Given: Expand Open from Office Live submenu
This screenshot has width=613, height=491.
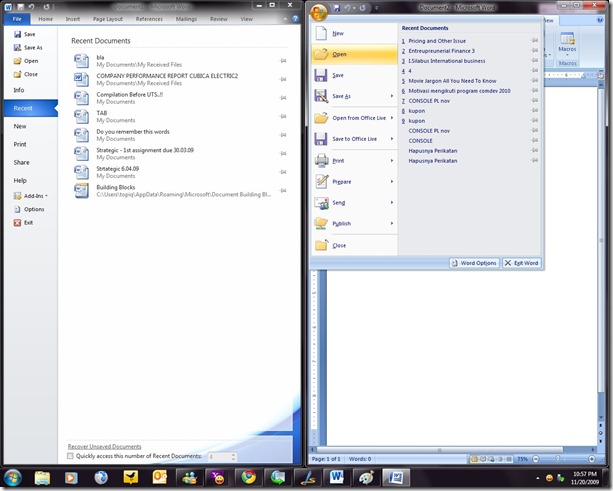Looking at the screenshot, I should tap(392, 118).
